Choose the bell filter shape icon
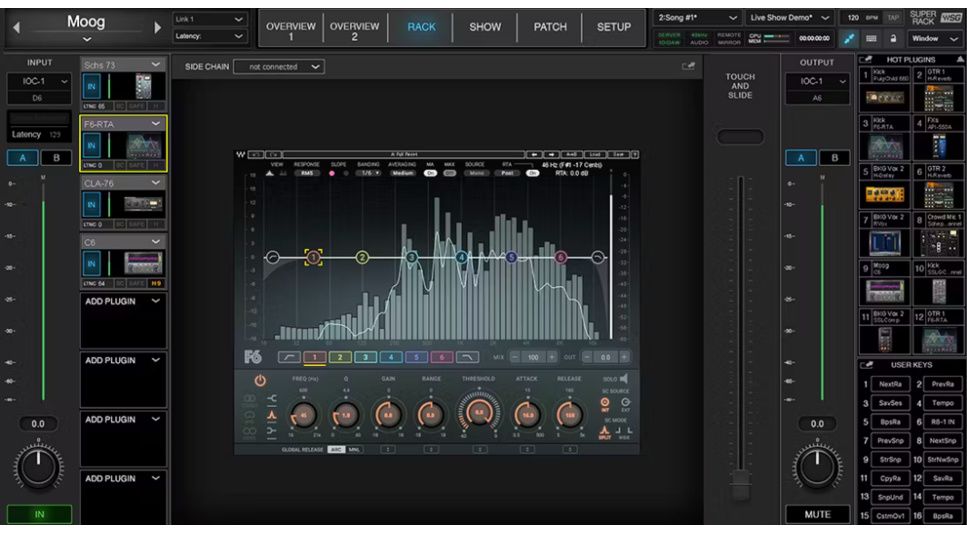The width and height of the screenshot is (967, 533). click(x=271, y=415)
